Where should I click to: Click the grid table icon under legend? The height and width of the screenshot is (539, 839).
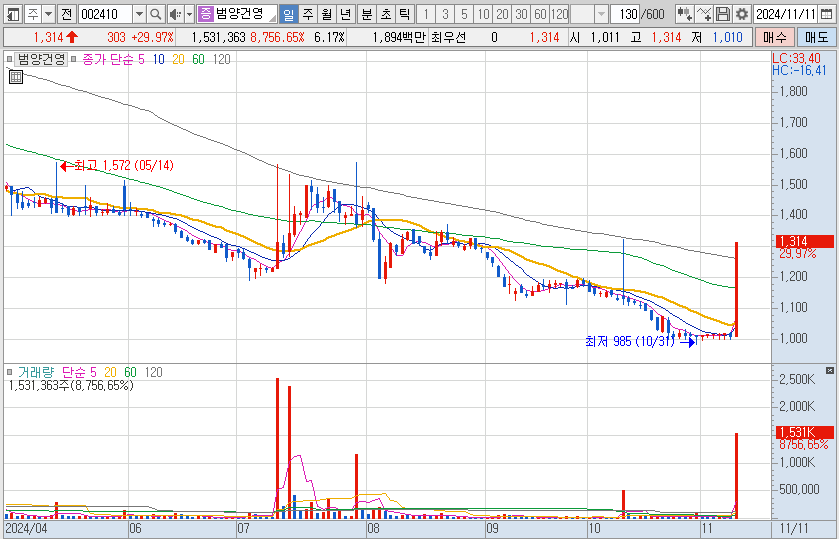tap(16, 77)
